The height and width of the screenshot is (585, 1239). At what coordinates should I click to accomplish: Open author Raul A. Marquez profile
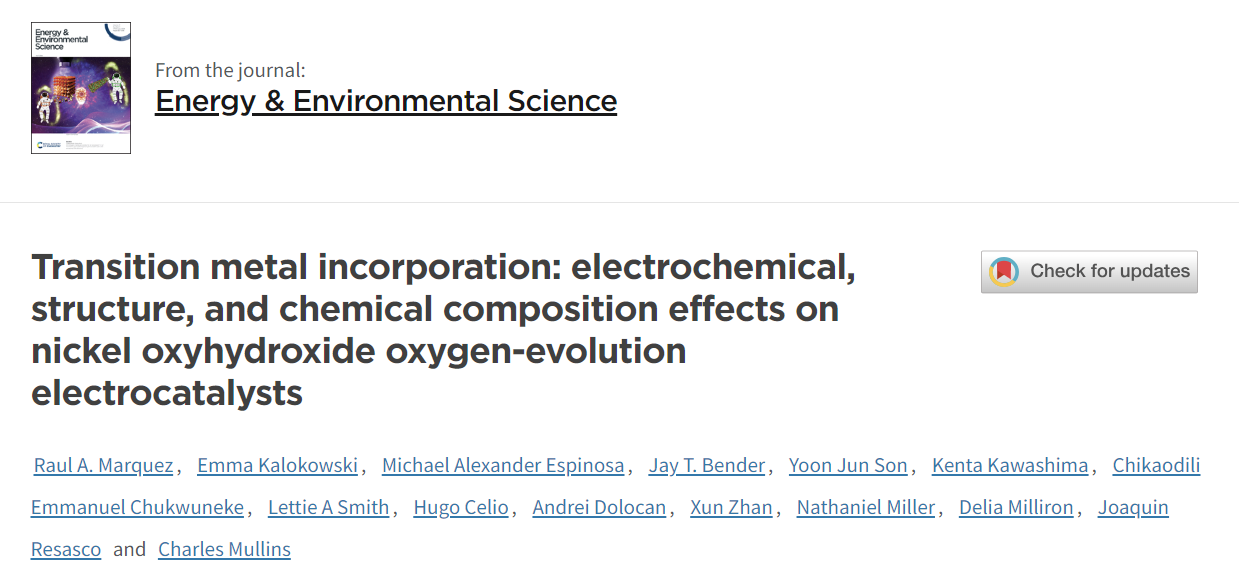coord(105,465)
